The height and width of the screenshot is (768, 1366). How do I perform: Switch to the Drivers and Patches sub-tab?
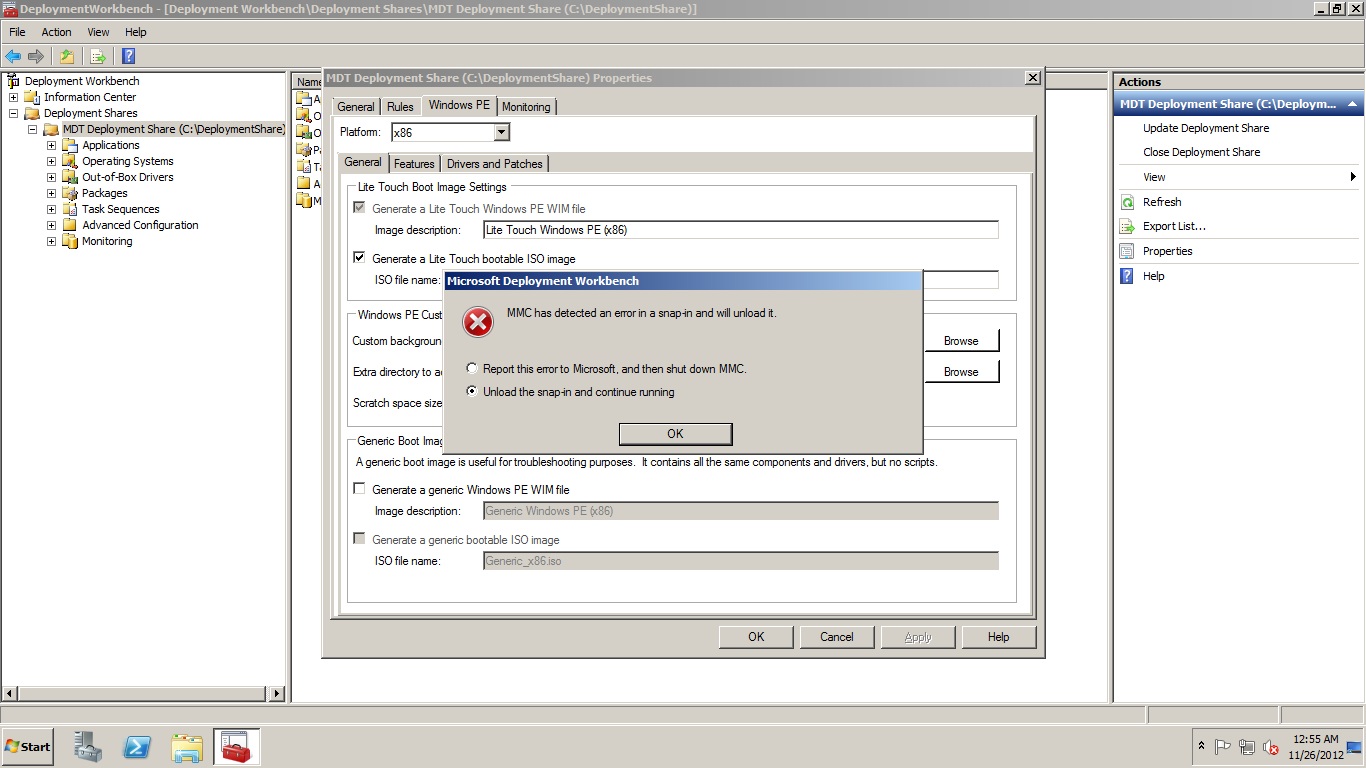point(495,164)
